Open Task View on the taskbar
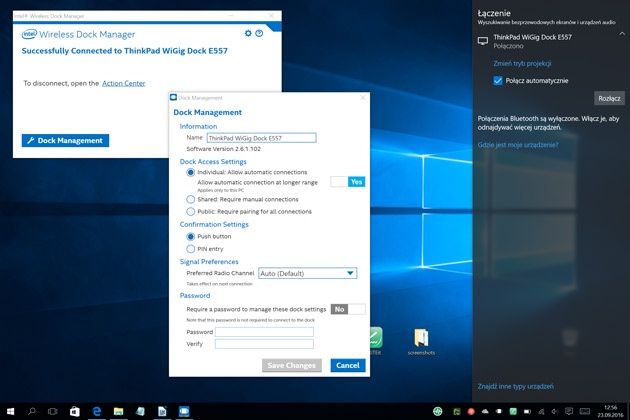Screen dimensions: 630x420 (53, 411)
